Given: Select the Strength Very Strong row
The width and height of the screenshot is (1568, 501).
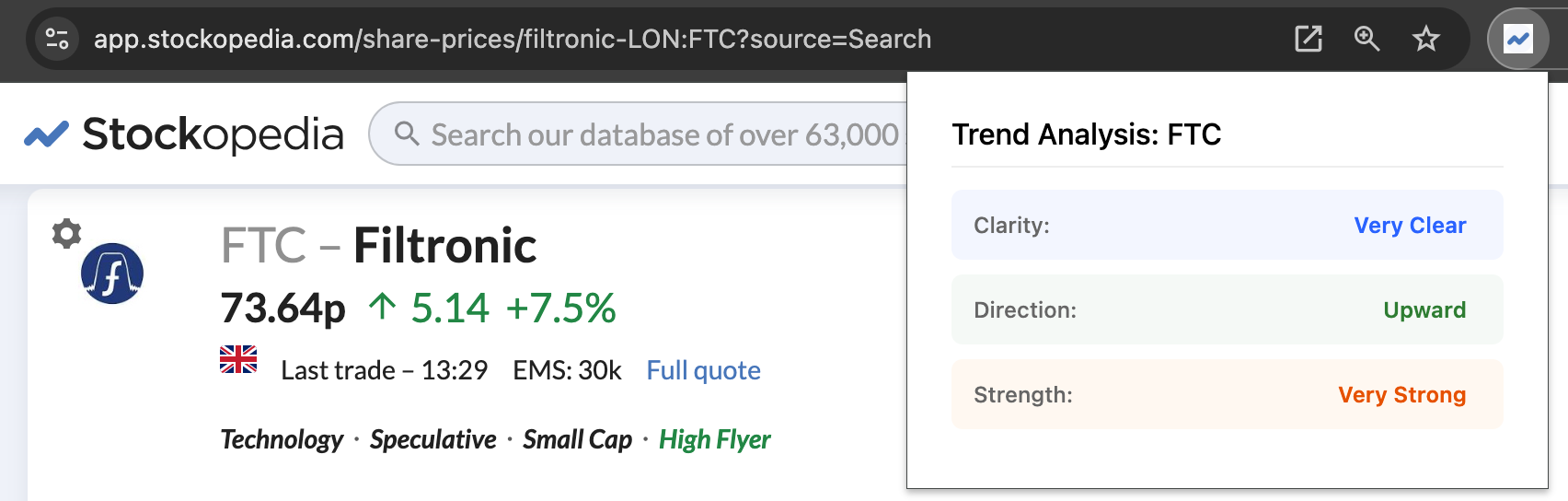Looking at the screenshot, I should point(1227,394).
